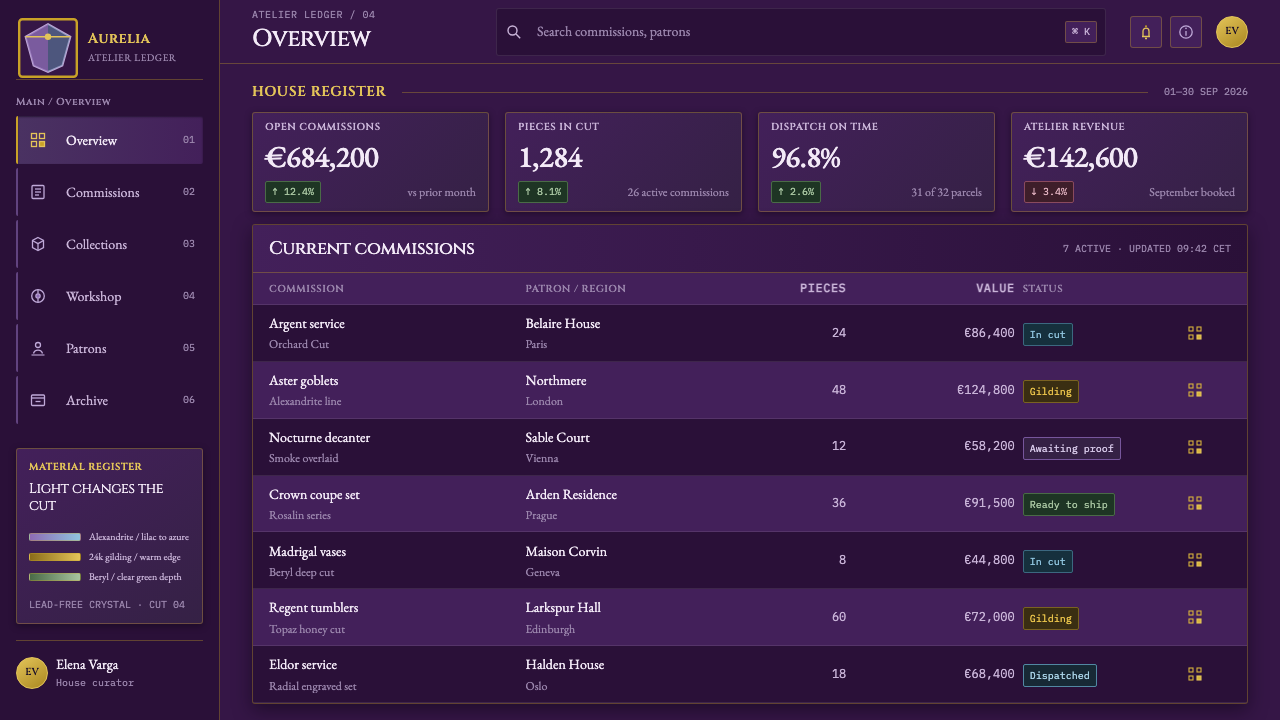Click the Archive box icon in sidebar
Viewport: 1280px width, 720px height.
(38, 400)
